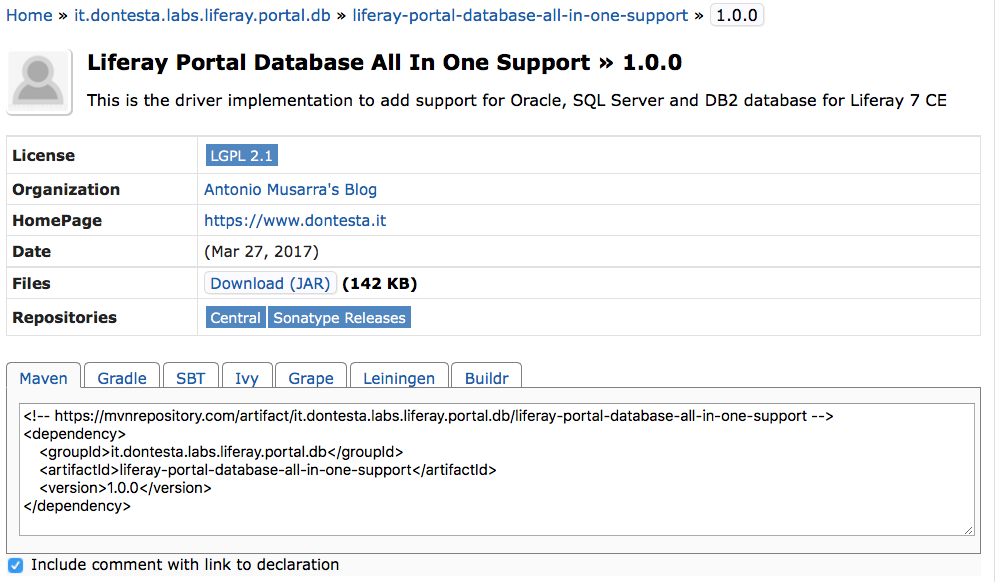The height and width of the screenshot is (582, 995).
Task: Open the Sonatype Releases repository badge
Action: tap(339, 317)
